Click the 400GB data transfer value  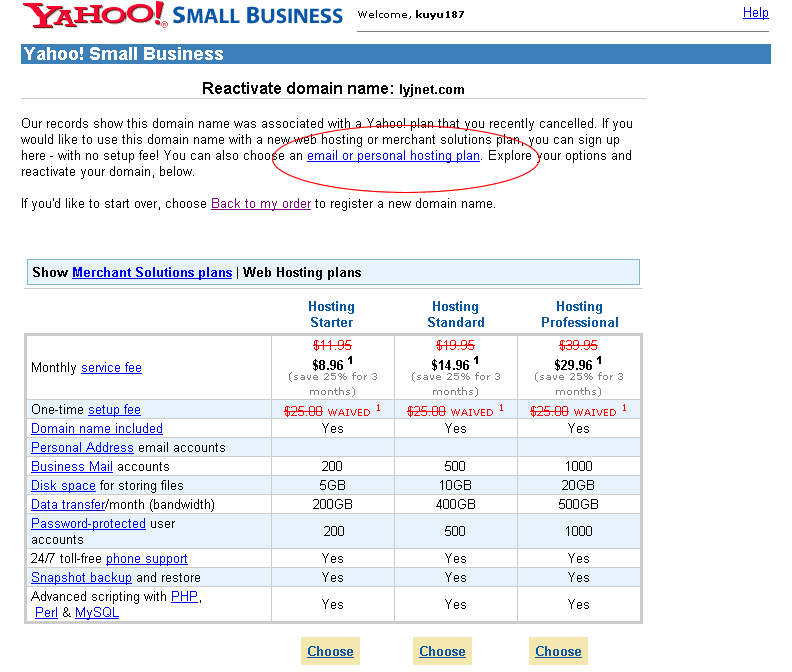pos(456,504)
